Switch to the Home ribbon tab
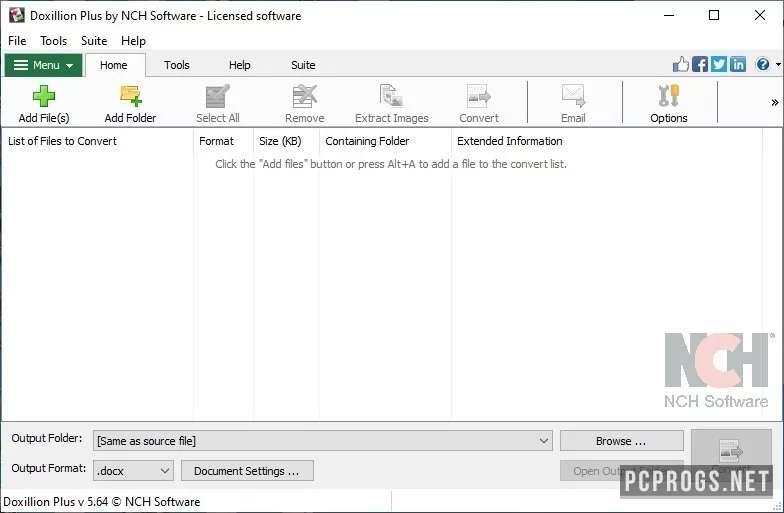 (114, 65)
